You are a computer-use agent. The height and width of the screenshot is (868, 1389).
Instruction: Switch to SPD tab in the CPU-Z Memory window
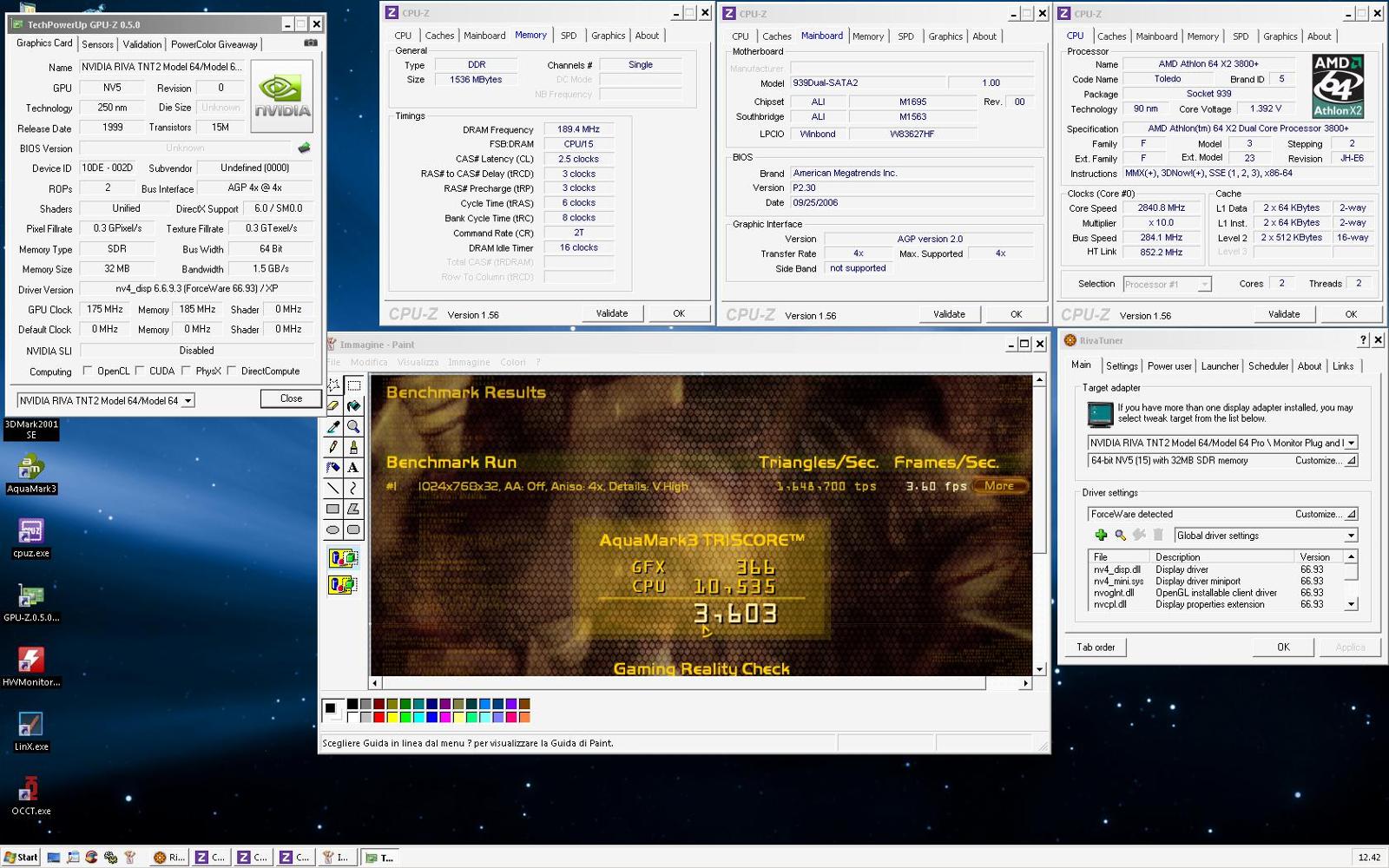(x=568, y=36)
